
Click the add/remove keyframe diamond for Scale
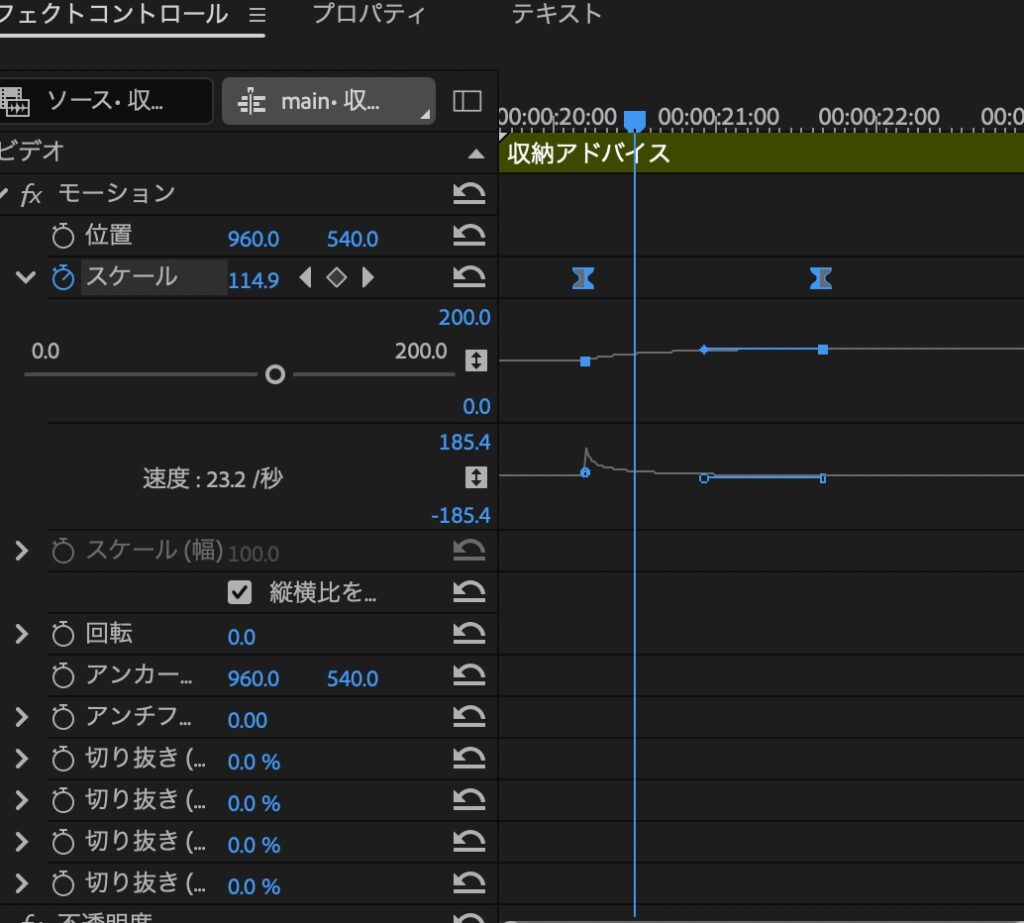click(x=337, y=278)
